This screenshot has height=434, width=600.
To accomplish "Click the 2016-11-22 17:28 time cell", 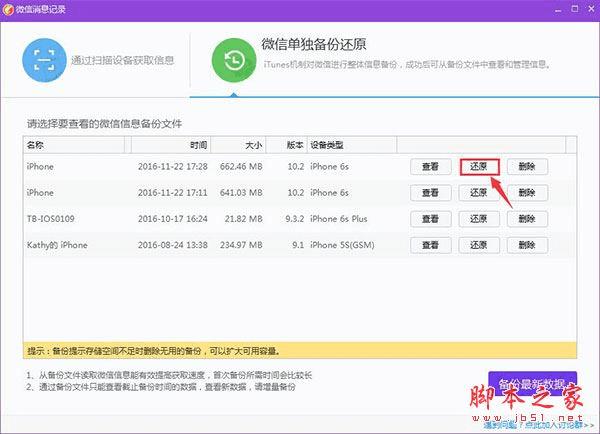I will coord(173,167).
